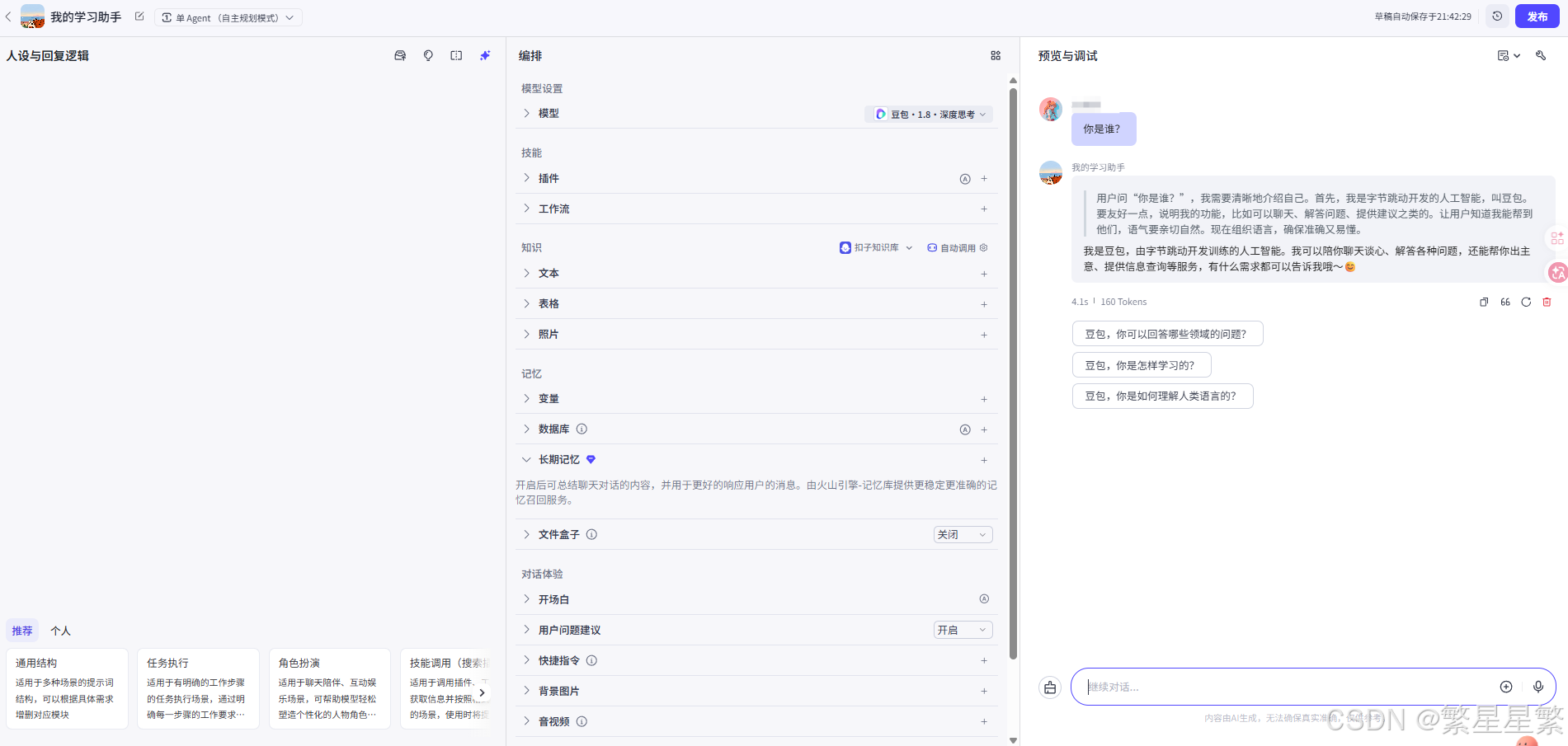Expand the 模型 section

(526, 114)
